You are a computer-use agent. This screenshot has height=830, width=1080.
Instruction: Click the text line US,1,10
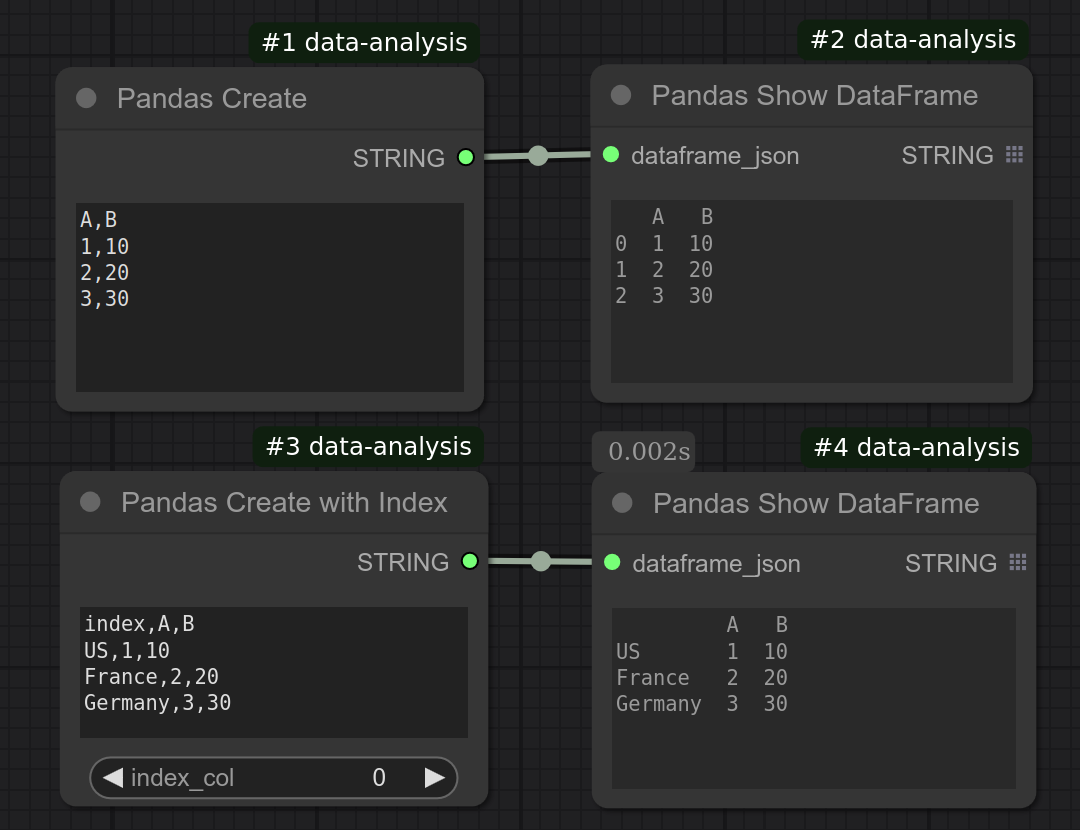[x=127, y=650]
